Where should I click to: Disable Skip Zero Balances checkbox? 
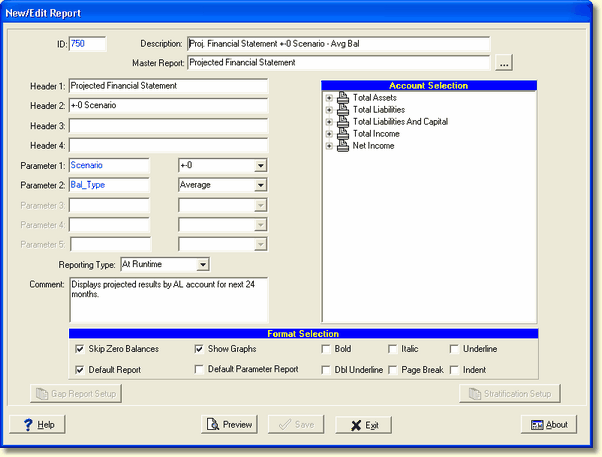coord(80,349)
